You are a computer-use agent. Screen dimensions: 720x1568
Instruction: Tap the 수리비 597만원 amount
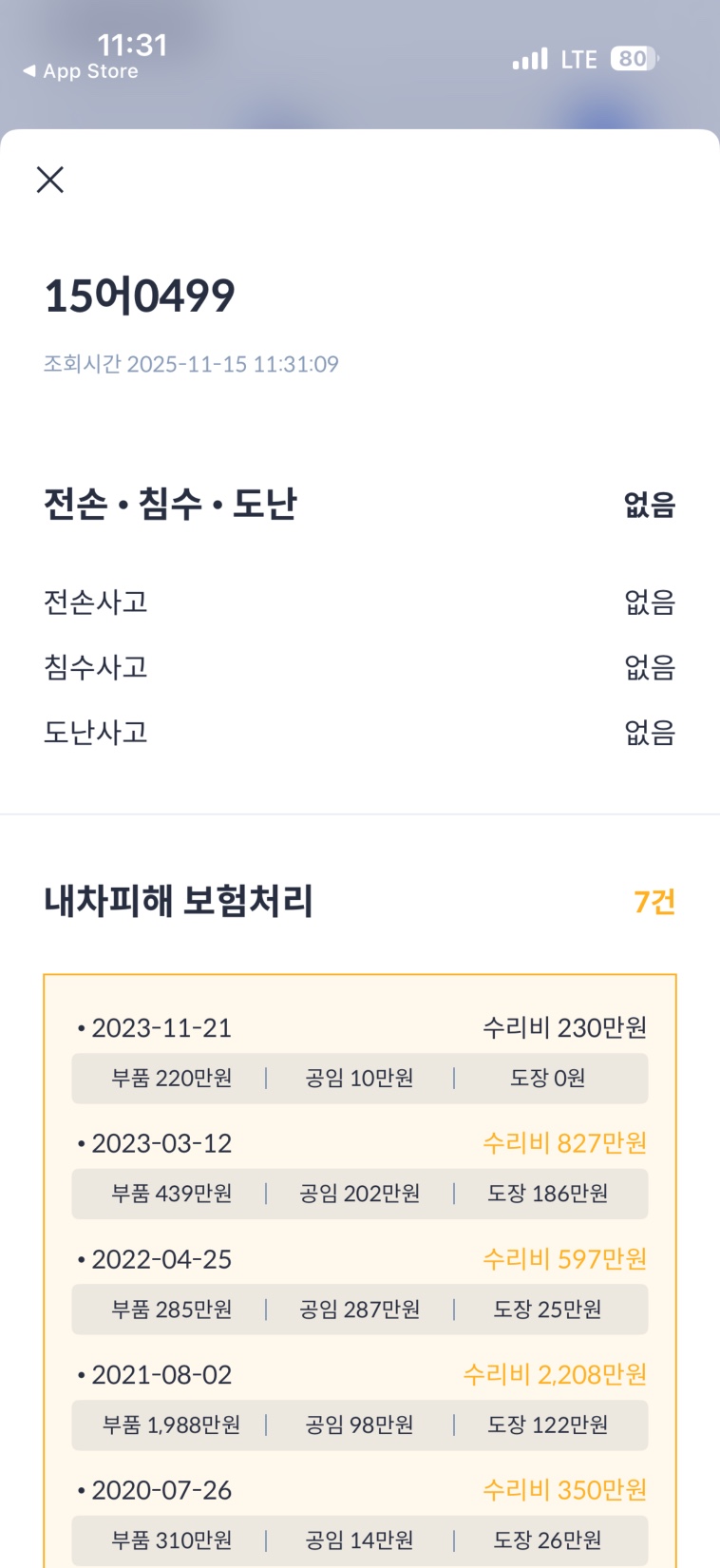(x=564, y=1259)
